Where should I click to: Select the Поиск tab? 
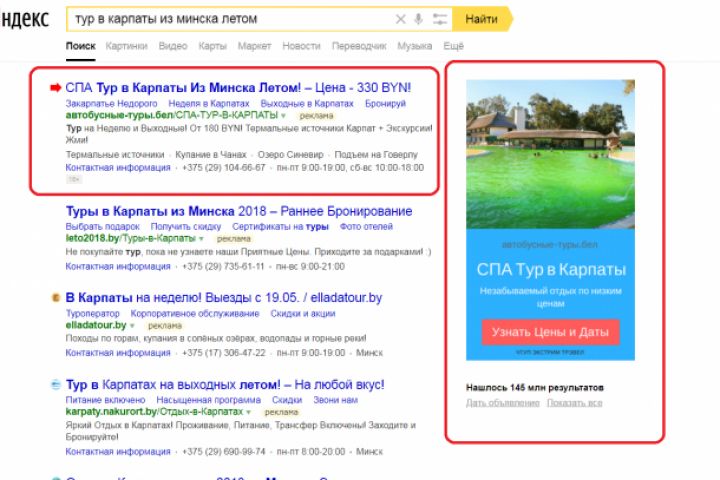(x=80, y=46)
